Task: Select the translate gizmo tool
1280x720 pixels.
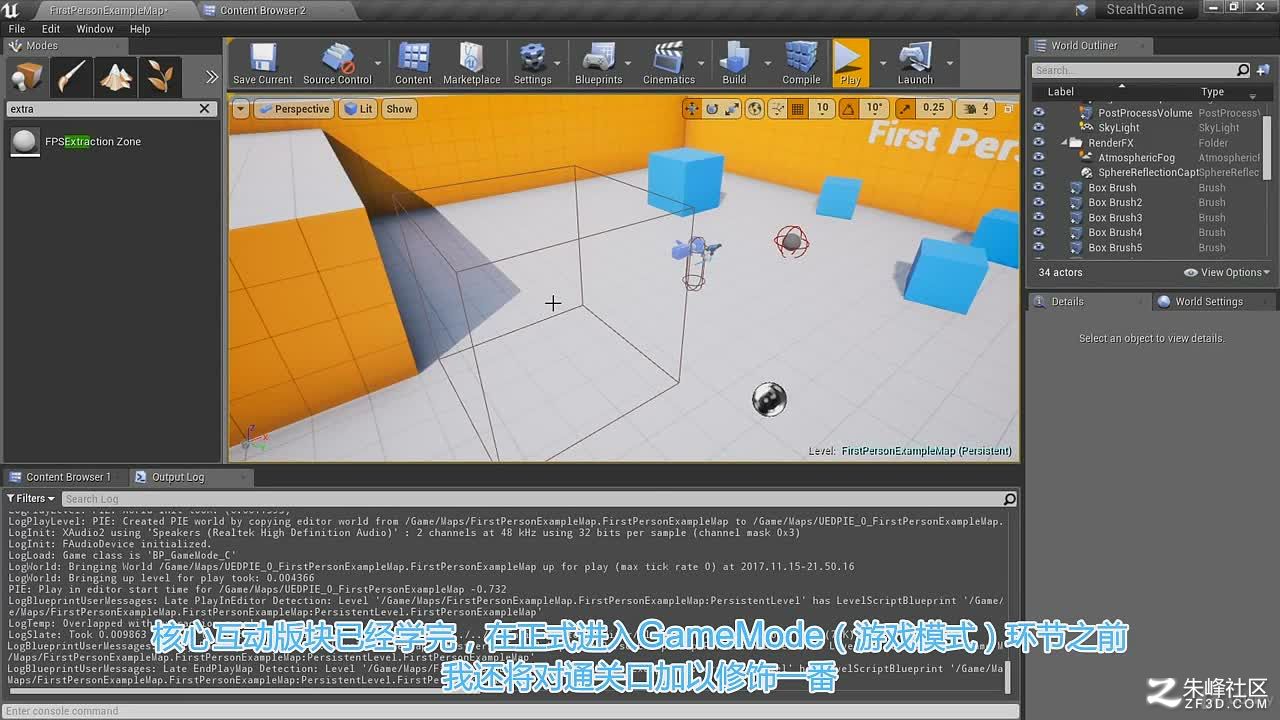Action: (x=692, y=108)
